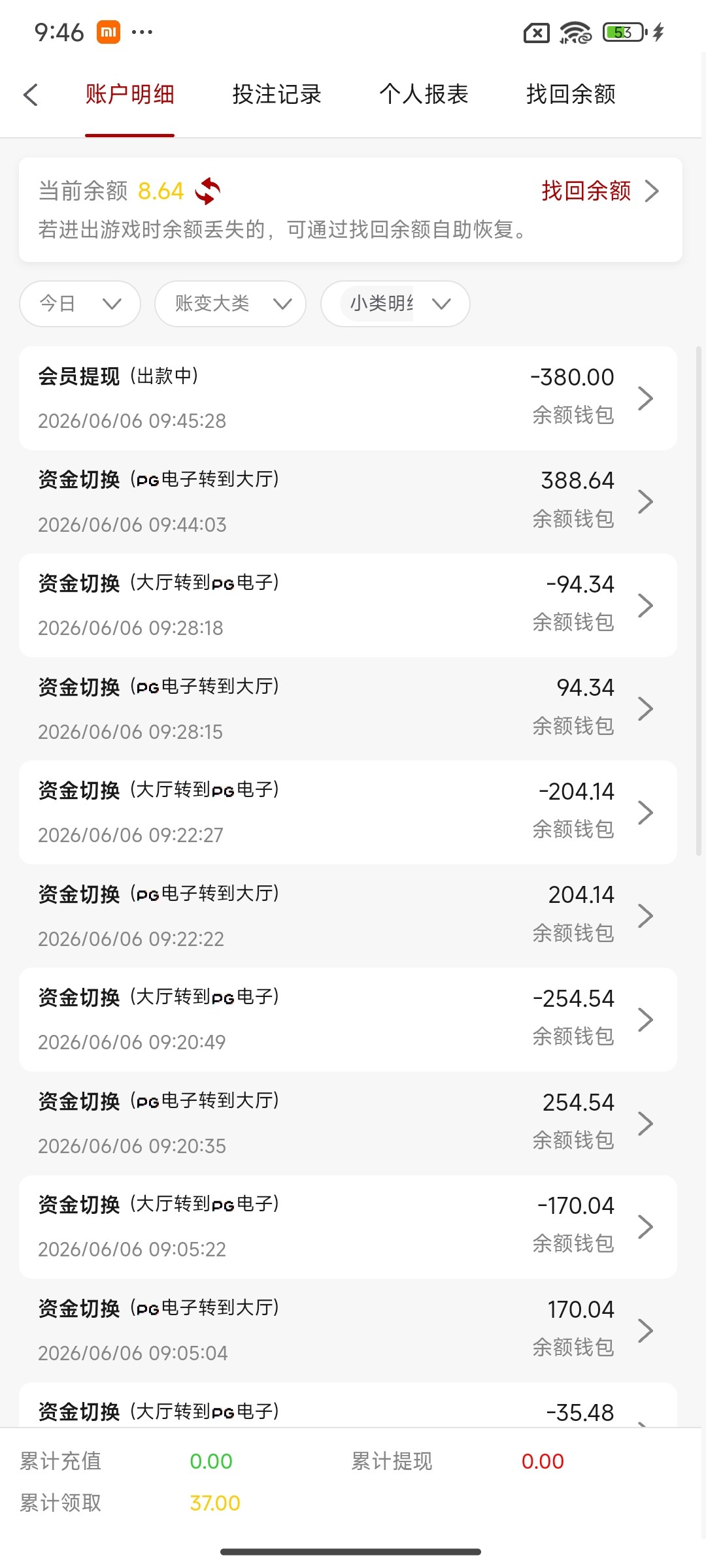706x1568 pixels.
Task: Open details arrow for -380.00 withdrawal entry
Action: pos(645,398)
